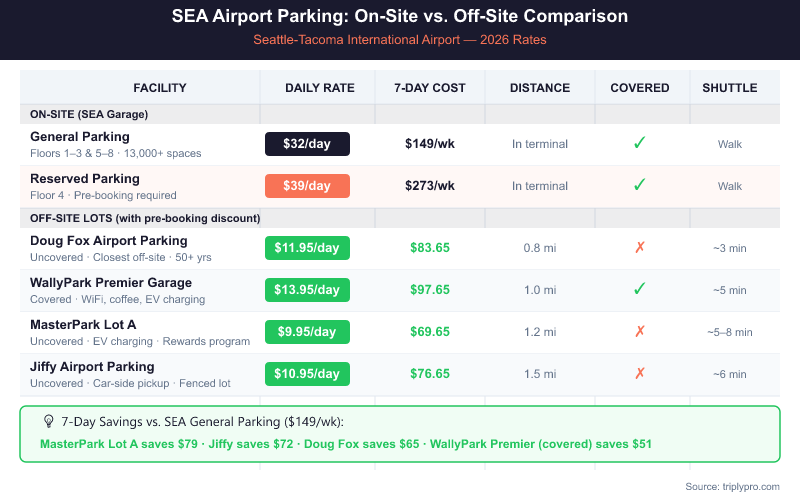Click the red X for Doug Fox Parking
This screenshot has width=800, height=500.
[640, 247]
